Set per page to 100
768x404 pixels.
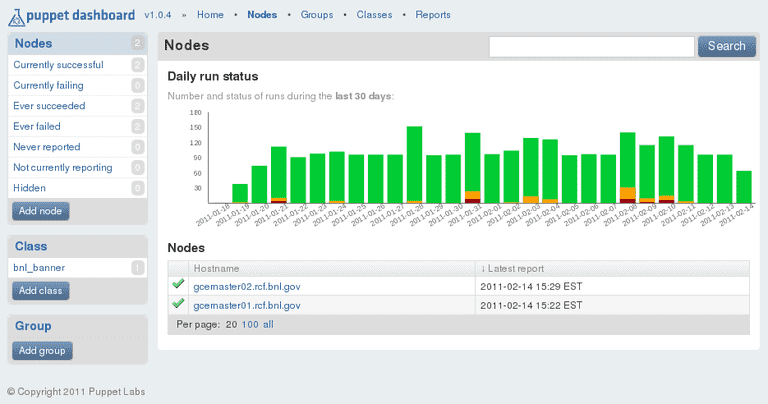pyautogui.click(x=250, y=324)
